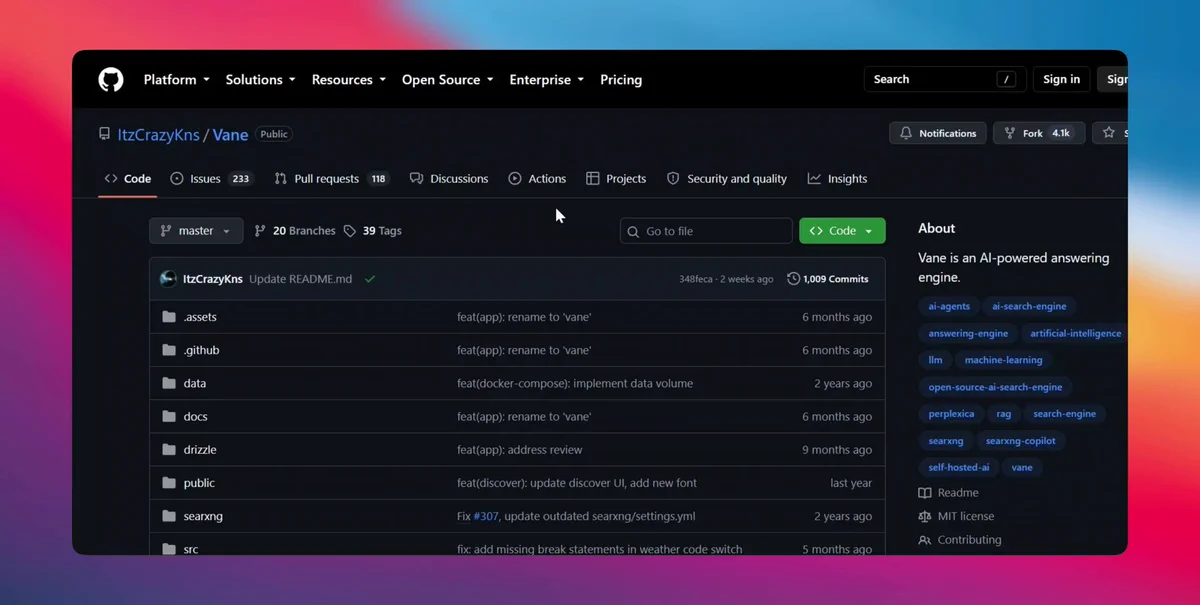This screenshot has width=1200, height=605.
Task: Expand the Platform navigation menu
Action: pos(177,80)
